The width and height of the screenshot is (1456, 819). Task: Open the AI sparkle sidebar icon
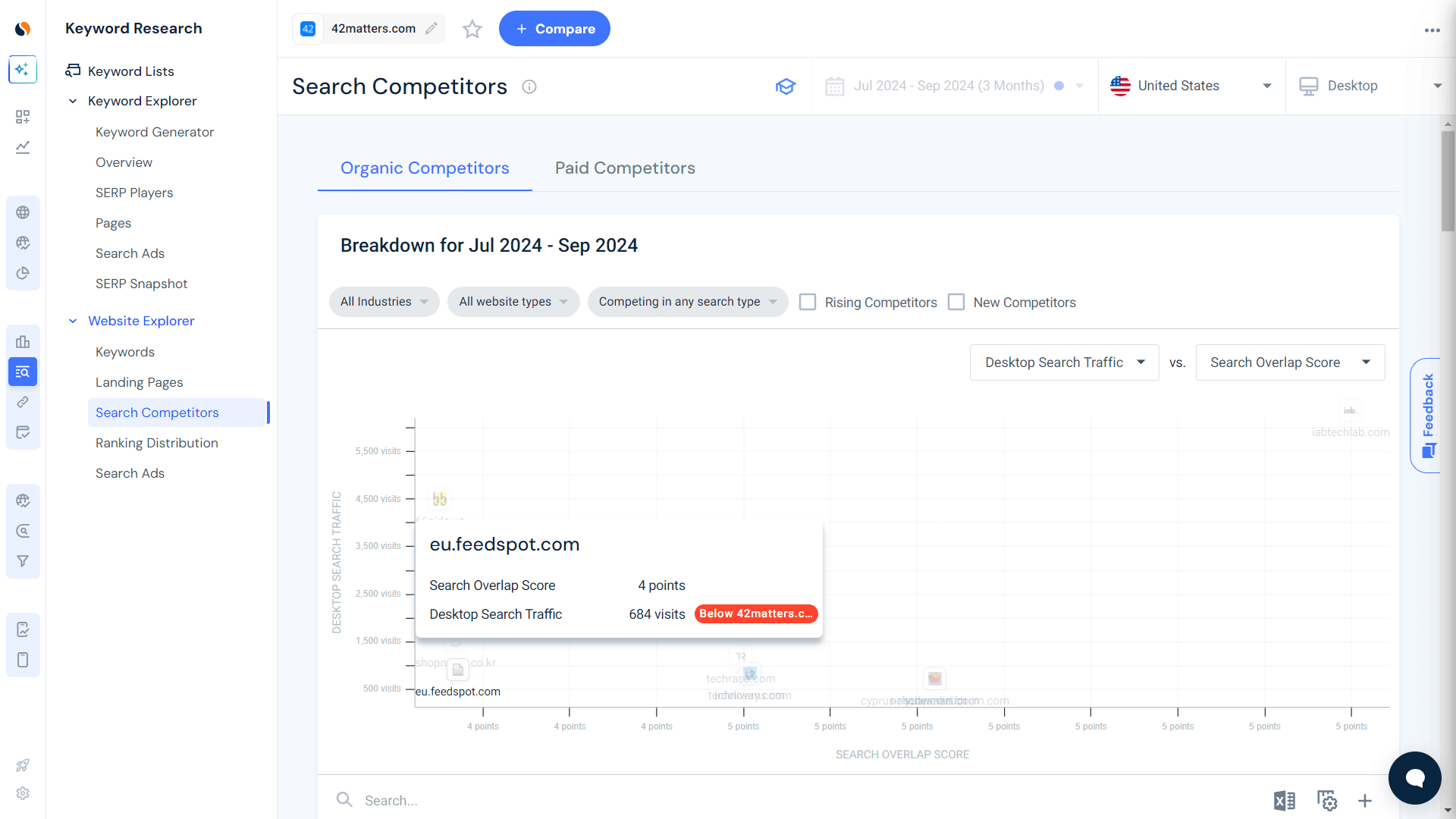(x=23, y=70)
